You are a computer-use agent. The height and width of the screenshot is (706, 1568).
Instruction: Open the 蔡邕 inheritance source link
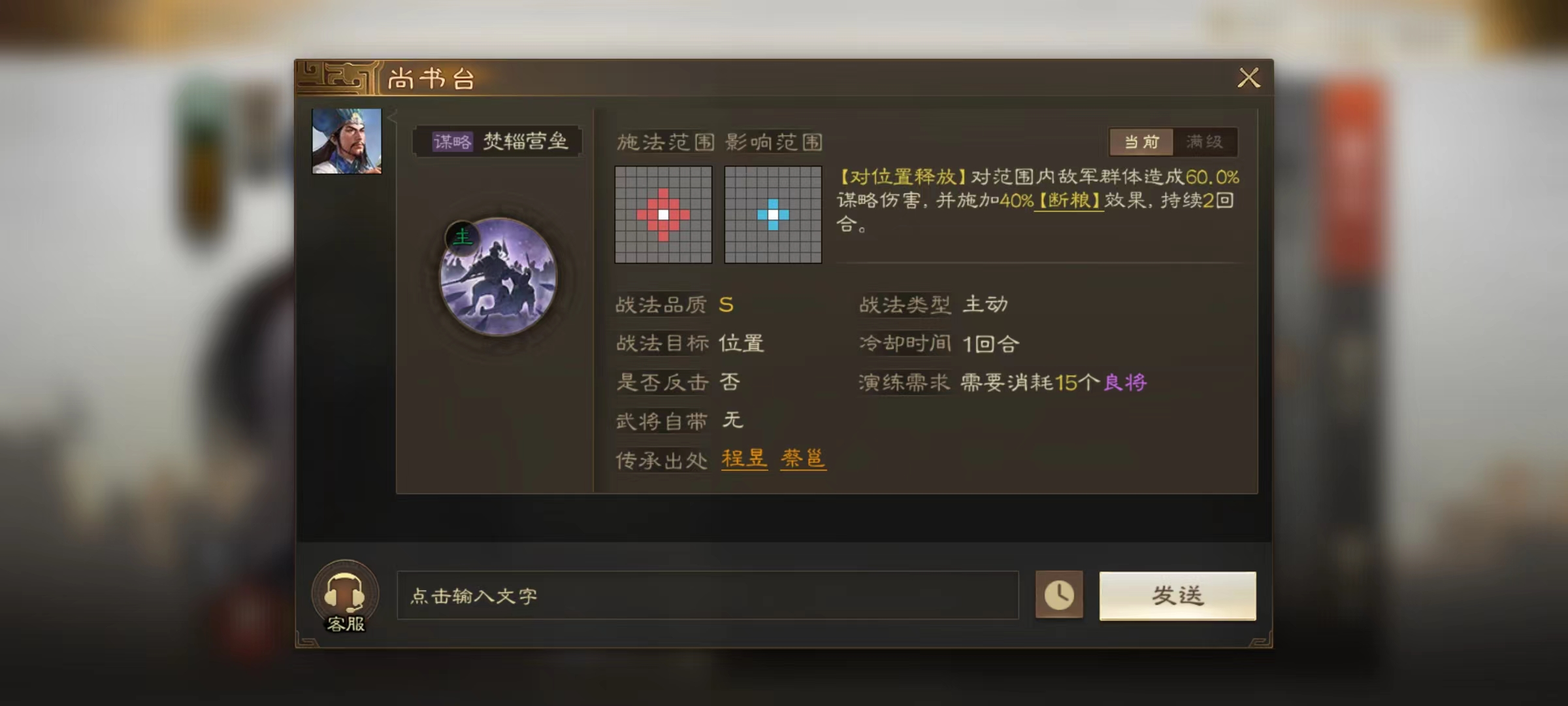click(x=803, y=458)
